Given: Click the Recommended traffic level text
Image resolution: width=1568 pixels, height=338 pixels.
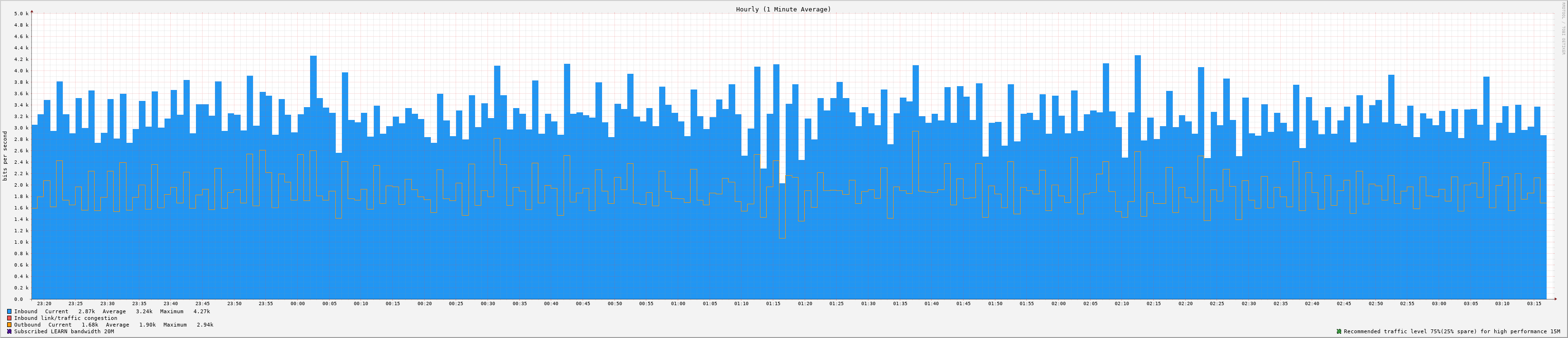Looking at the screenshot, I should click(x=1448, y=331).
